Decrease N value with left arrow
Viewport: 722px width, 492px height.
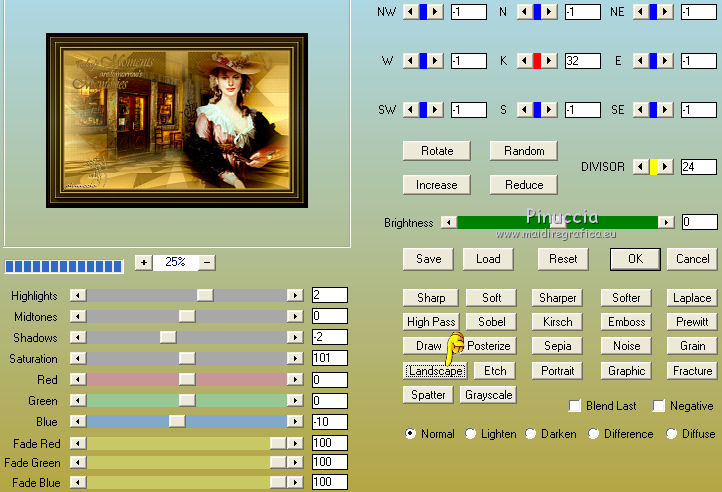525,12
